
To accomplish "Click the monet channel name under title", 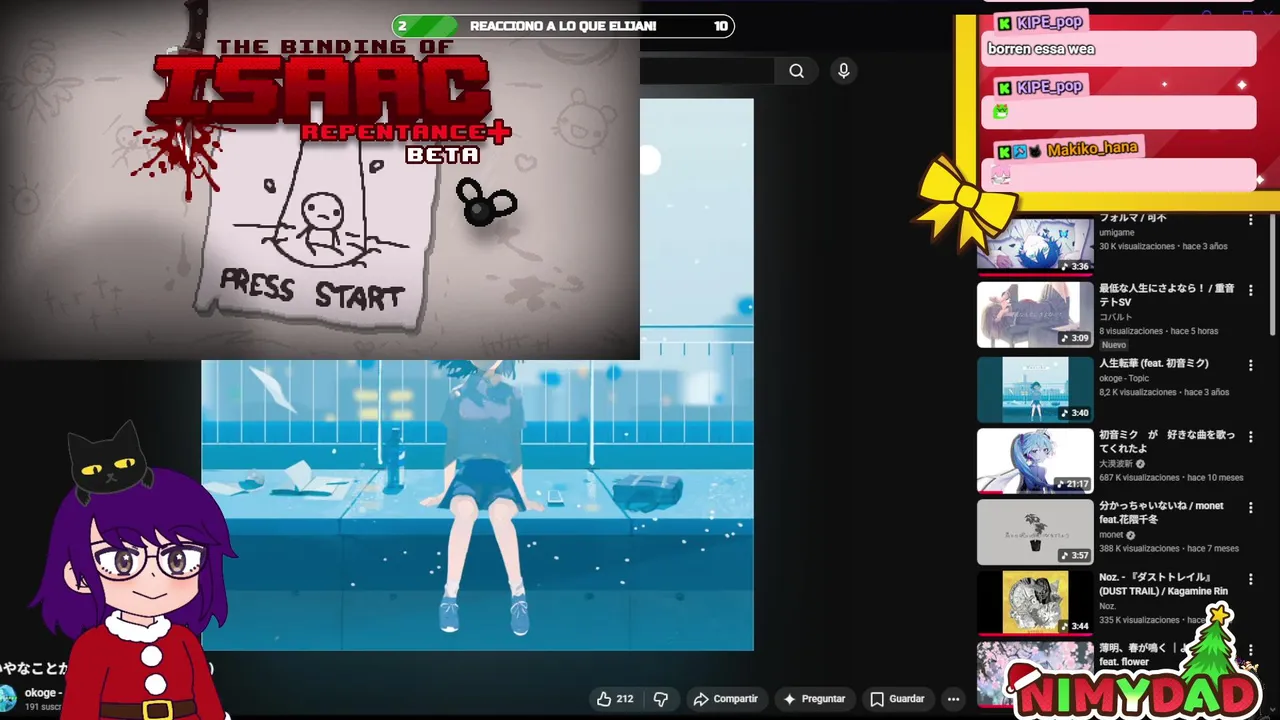I will 1111,535.
